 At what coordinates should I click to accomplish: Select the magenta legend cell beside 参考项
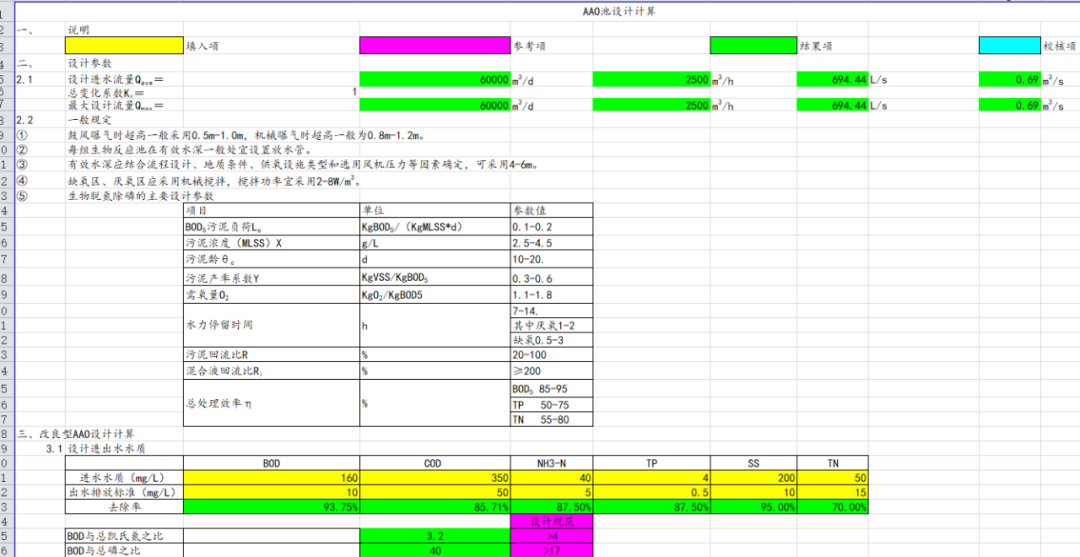tap(435, 45)
